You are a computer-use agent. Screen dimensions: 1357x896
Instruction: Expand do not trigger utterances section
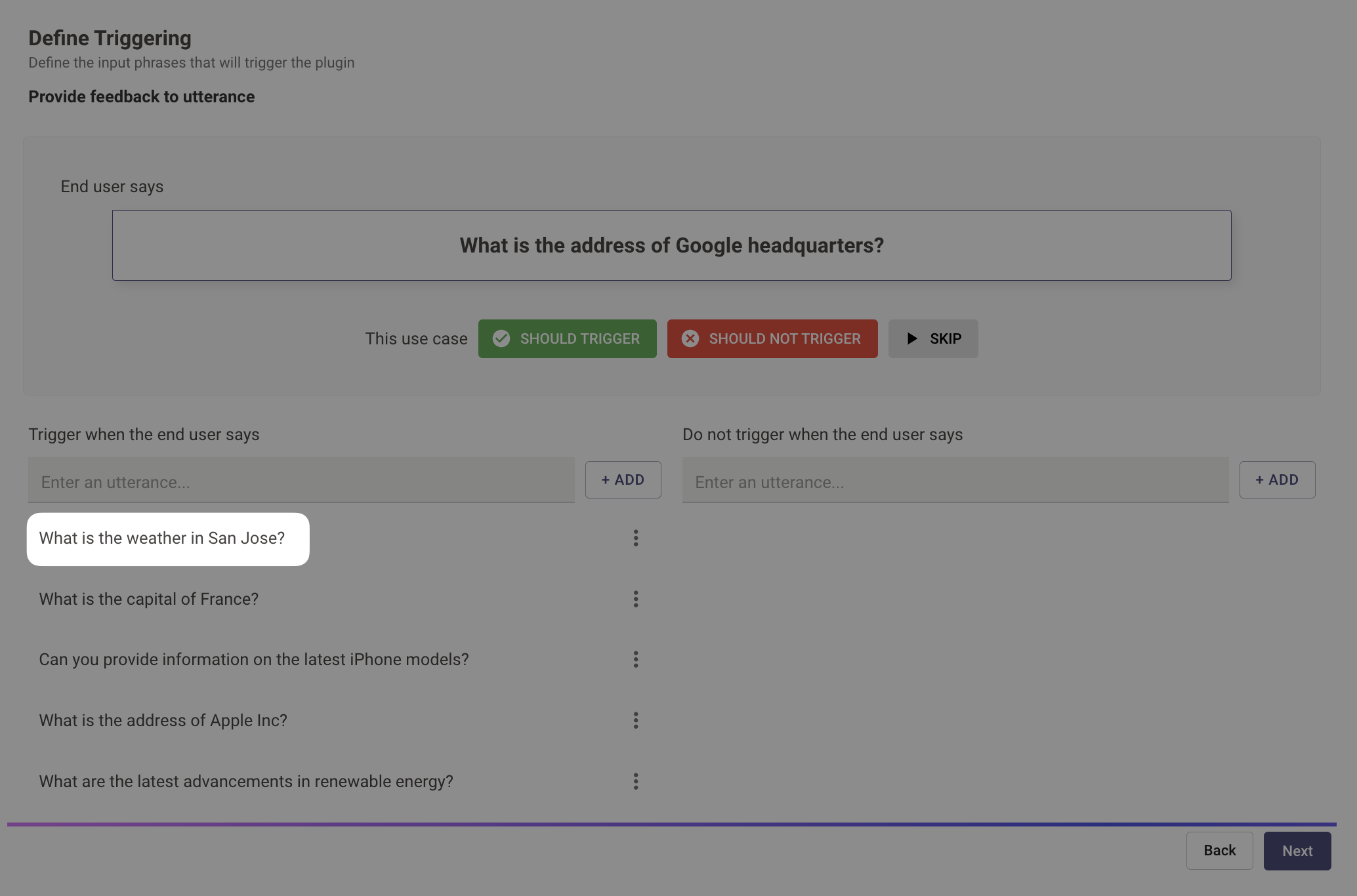[822, 434]
